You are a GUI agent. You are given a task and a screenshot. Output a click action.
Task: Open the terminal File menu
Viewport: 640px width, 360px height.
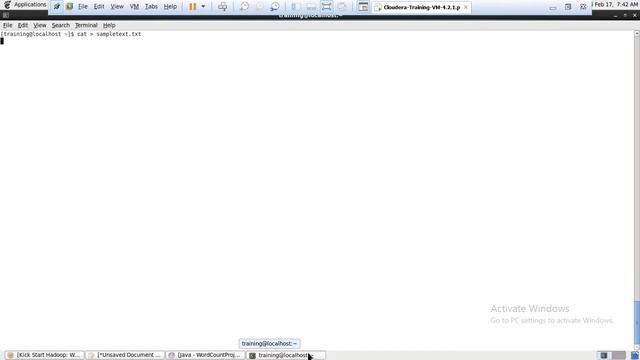click(x=7, y=25)
